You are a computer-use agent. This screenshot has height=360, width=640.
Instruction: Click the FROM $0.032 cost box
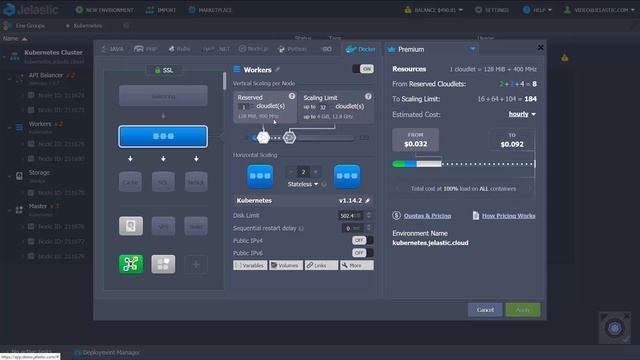416,140
